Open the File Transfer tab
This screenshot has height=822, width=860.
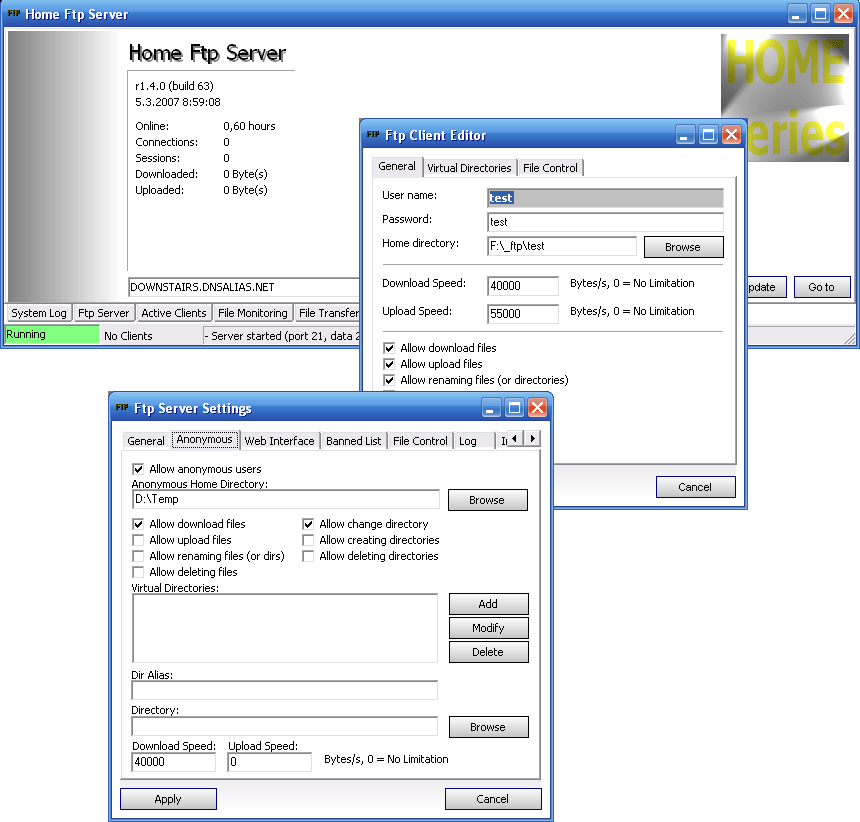pyautogui.click(x=327, y=313)
